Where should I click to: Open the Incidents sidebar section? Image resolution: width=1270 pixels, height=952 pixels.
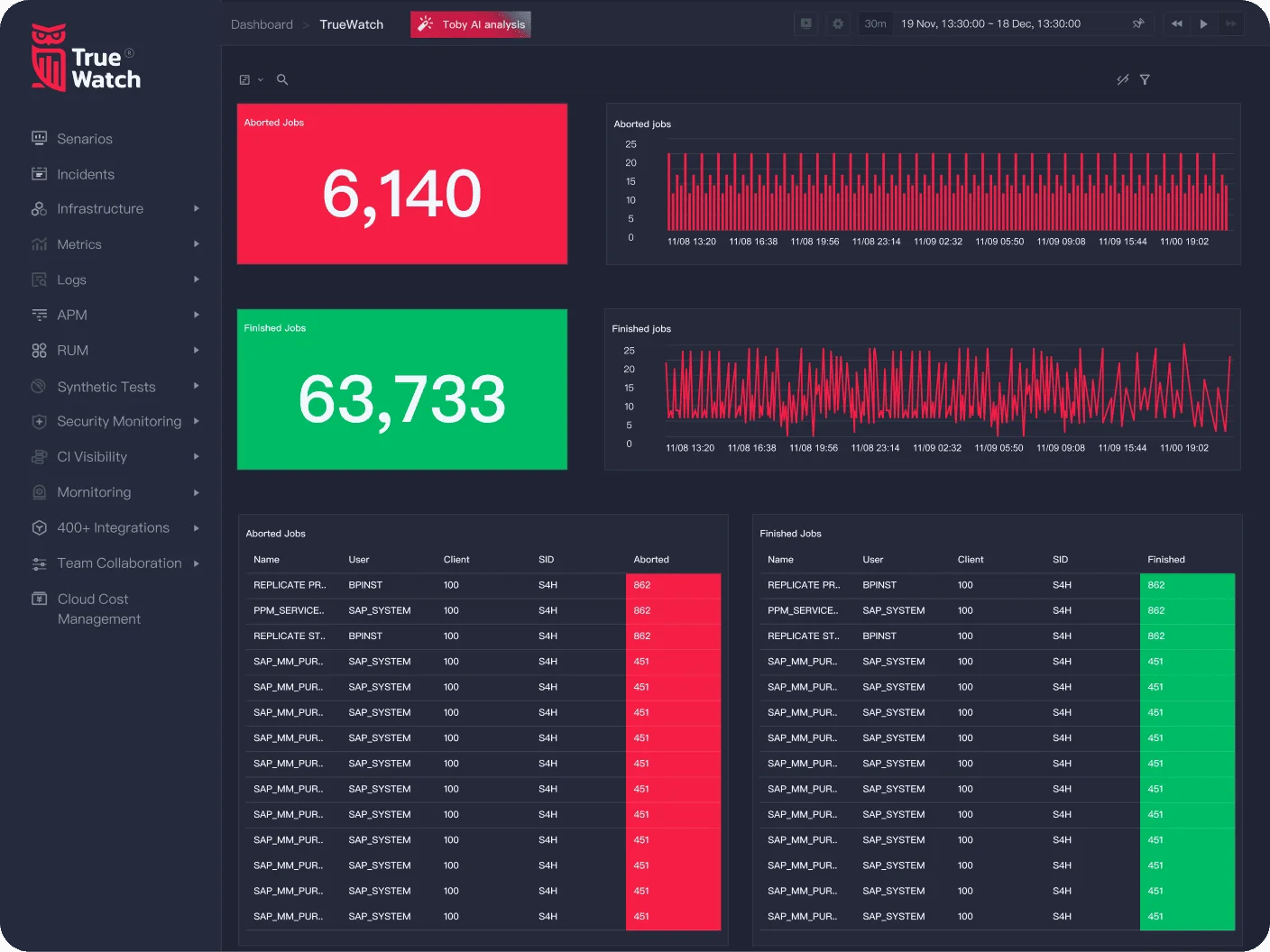[85, 173]
